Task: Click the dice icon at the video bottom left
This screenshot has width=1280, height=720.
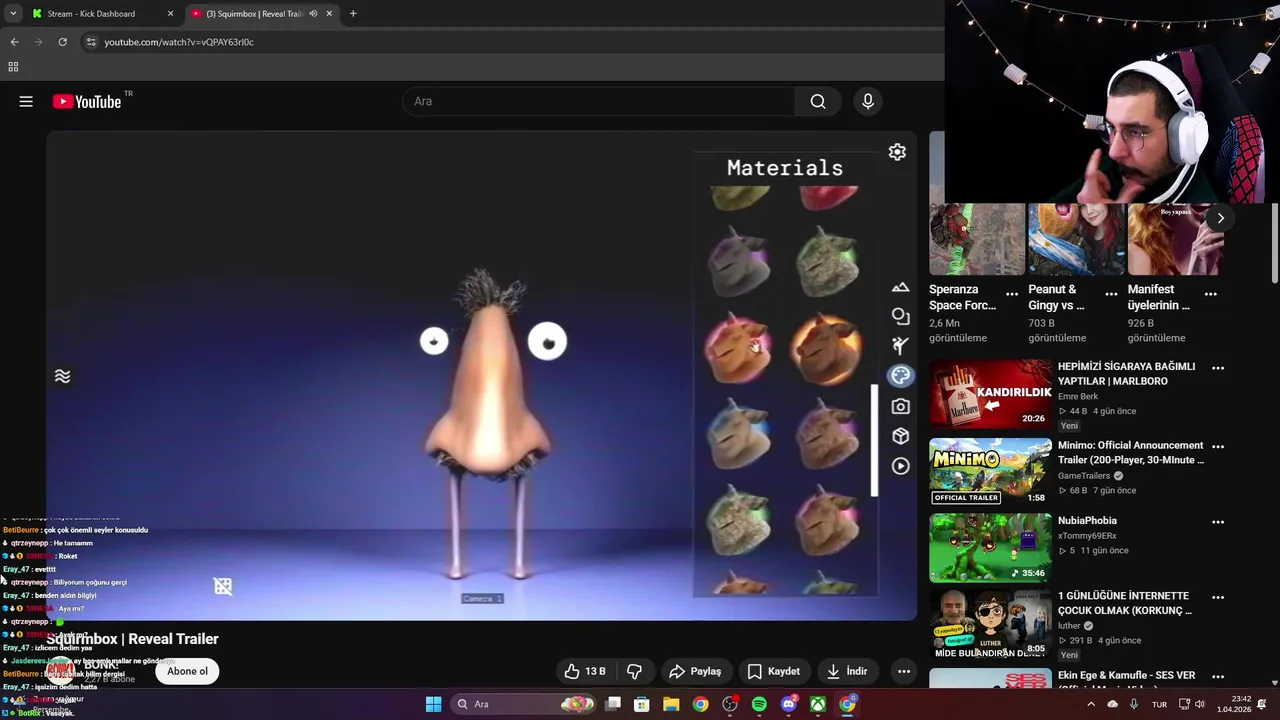Action: [x=223, y=586]
